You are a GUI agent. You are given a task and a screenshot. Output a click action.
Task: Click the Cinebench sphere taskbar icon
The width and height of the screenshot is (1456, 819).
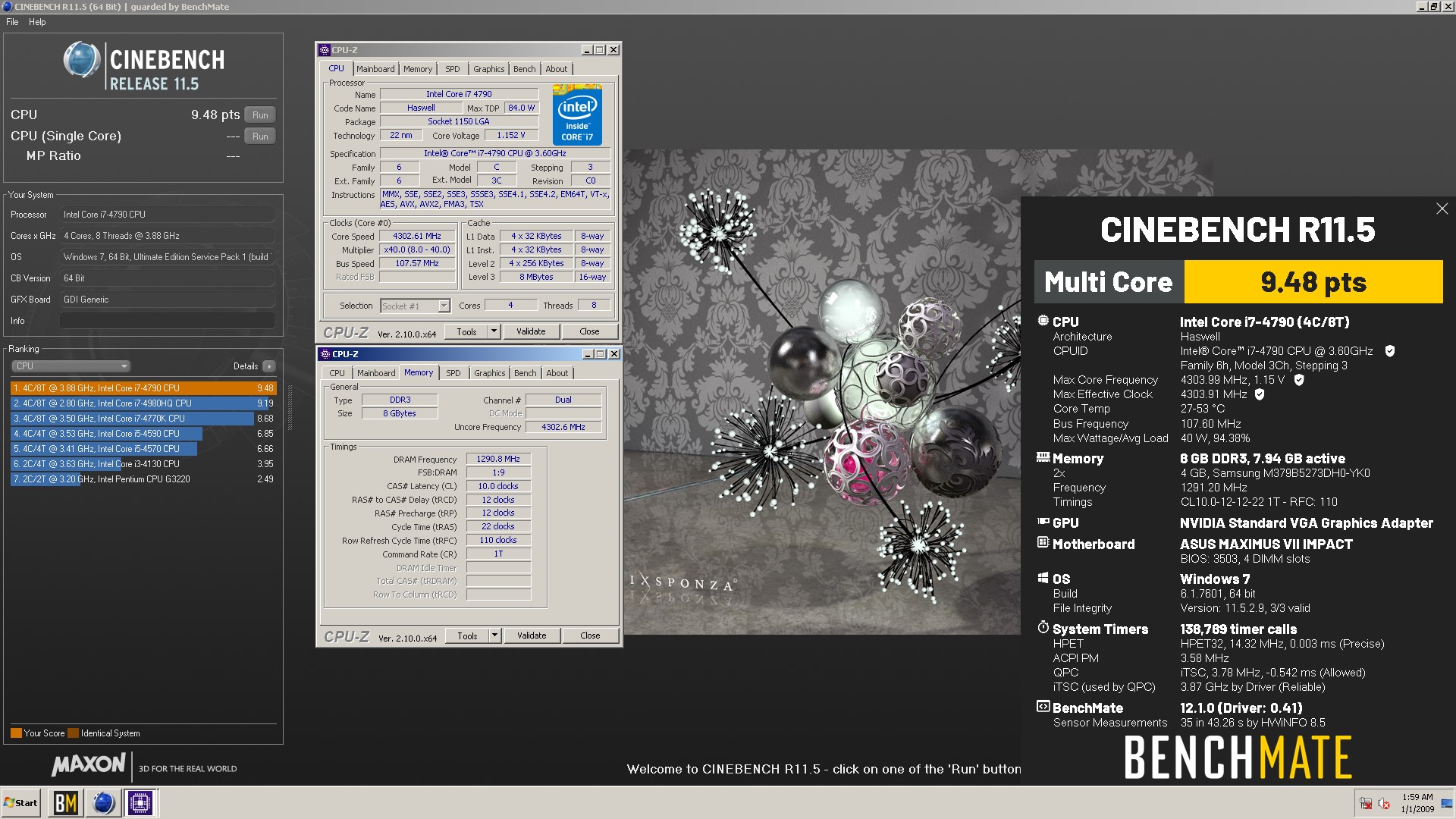pyautogui.click(x=103, y=802)
